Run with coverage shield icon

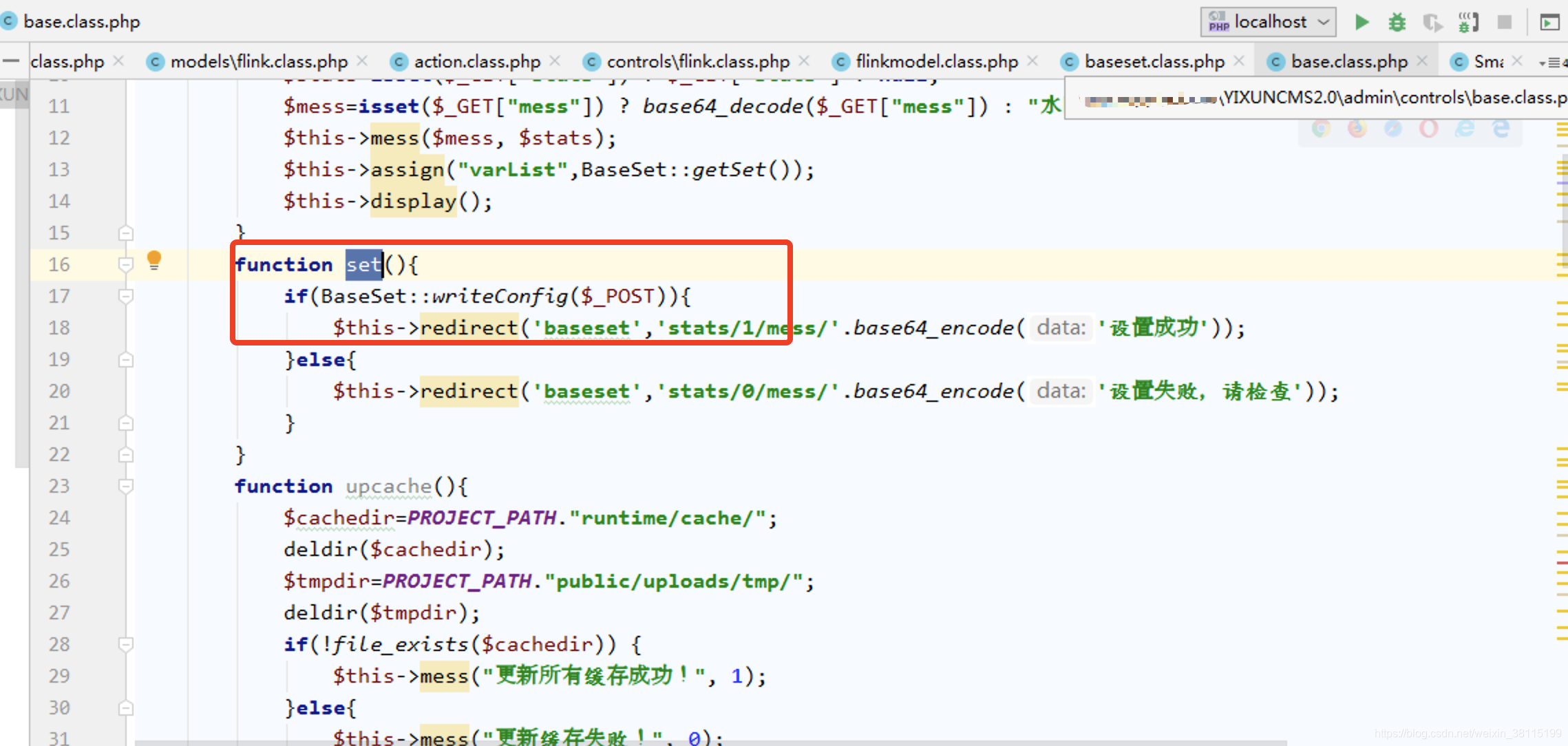pos(1432,23)
